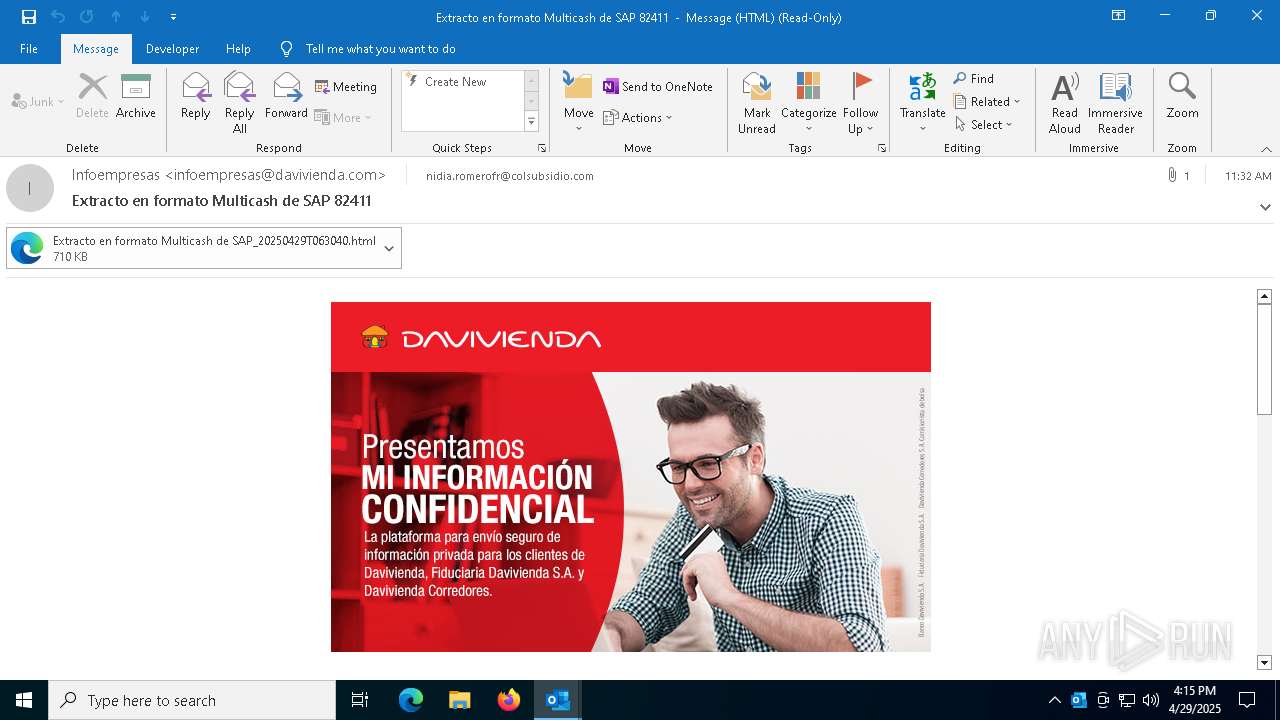
Task: Click the message scrollbar down arrow
Action: [1264, 662]
